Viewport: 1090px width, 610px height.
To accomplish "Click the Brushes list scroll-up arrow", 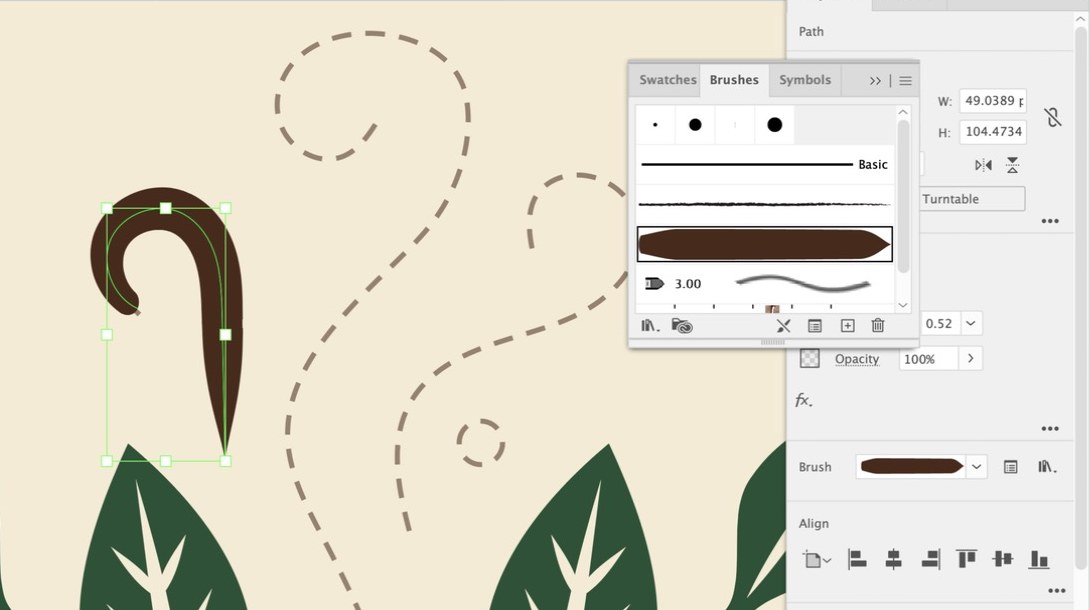I will [902, 112].
